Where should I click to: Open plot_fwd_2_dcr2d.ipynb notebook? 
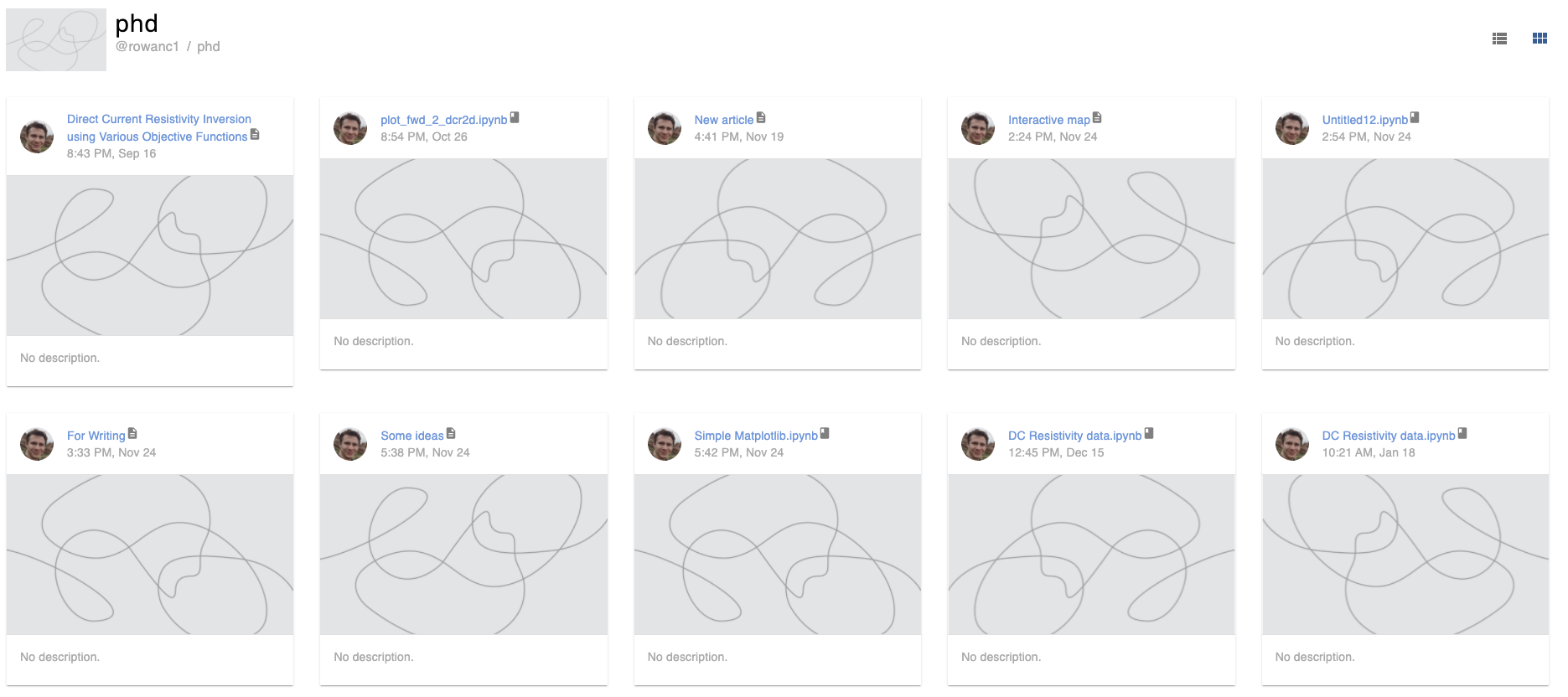pyautogui.click(x=443, y=120)
